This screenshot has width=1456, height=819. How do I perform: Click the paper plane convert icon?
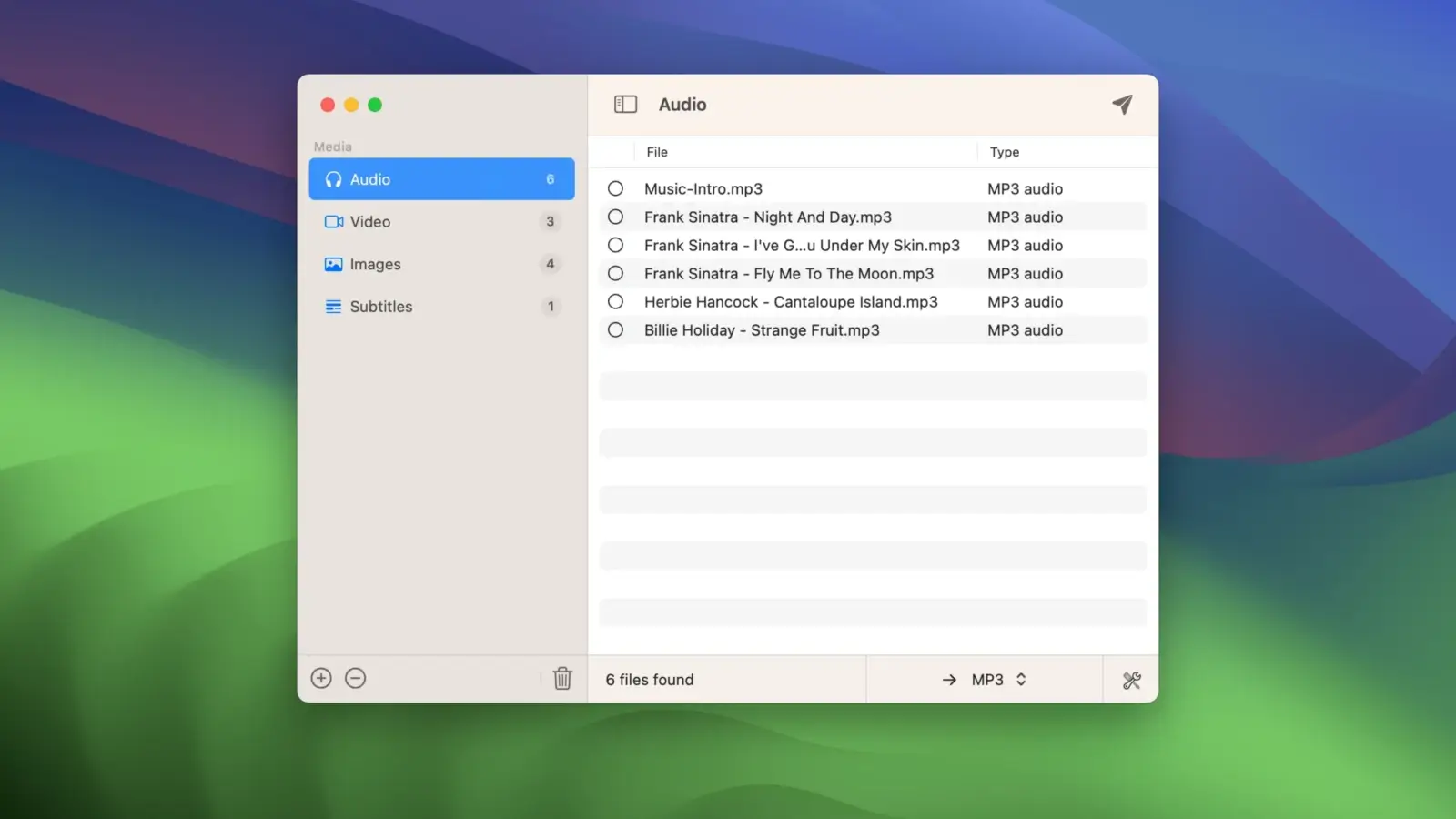(1122, 105)
